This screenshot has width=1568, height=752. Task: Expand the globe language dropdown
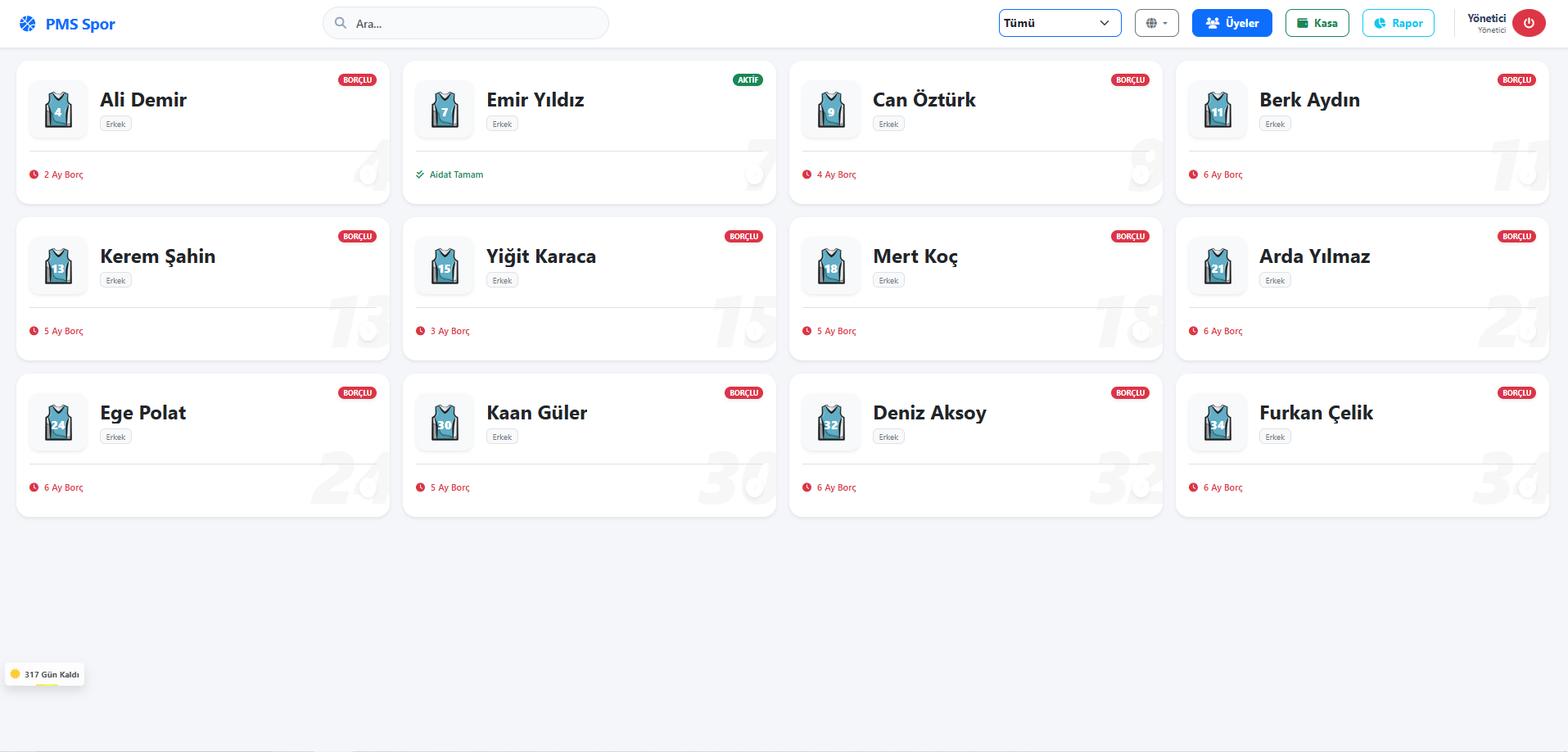[1156, 23]
